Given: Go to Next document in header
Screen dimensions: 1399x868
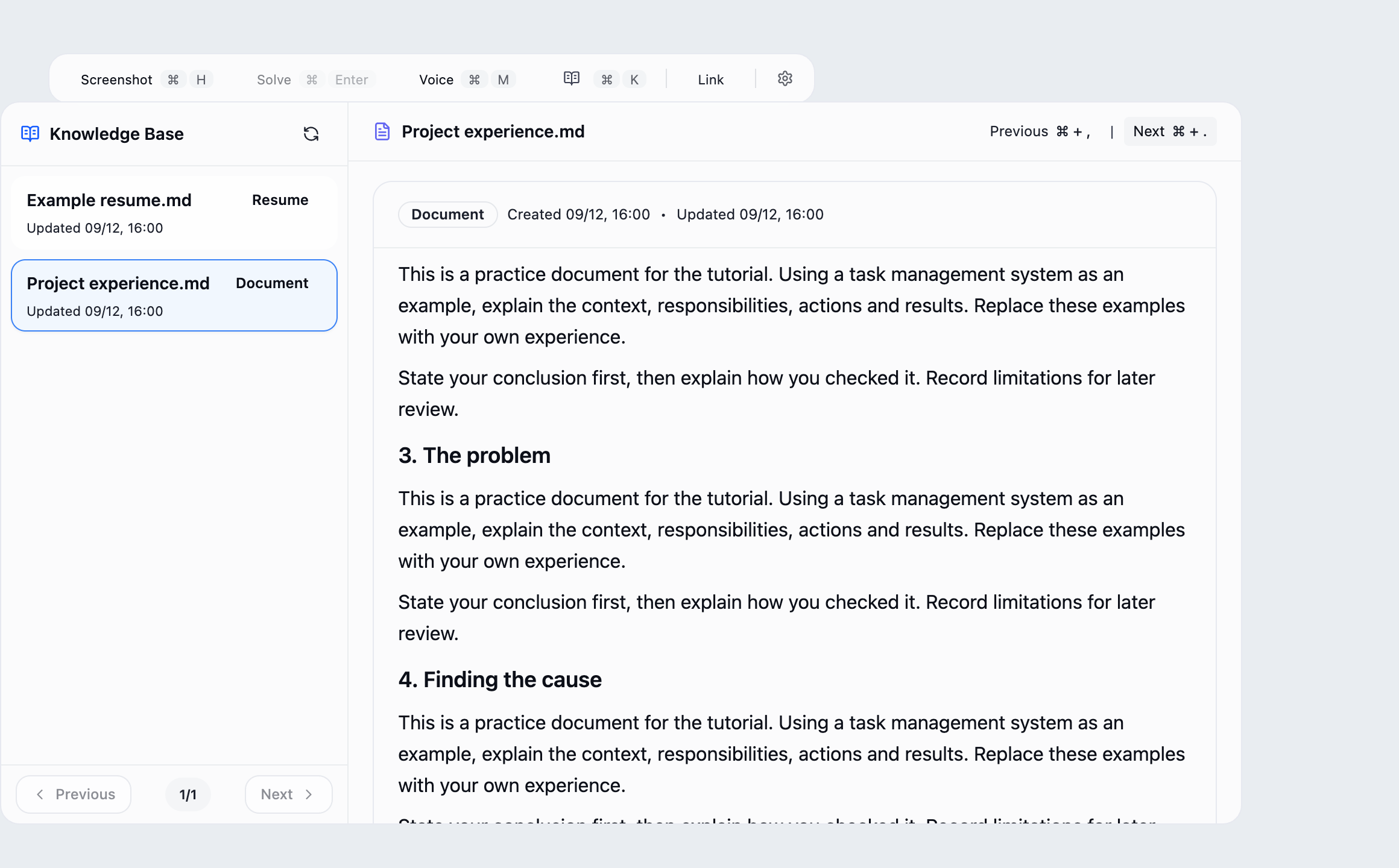Looking at the screenshot, I should tap(1170, 131).
